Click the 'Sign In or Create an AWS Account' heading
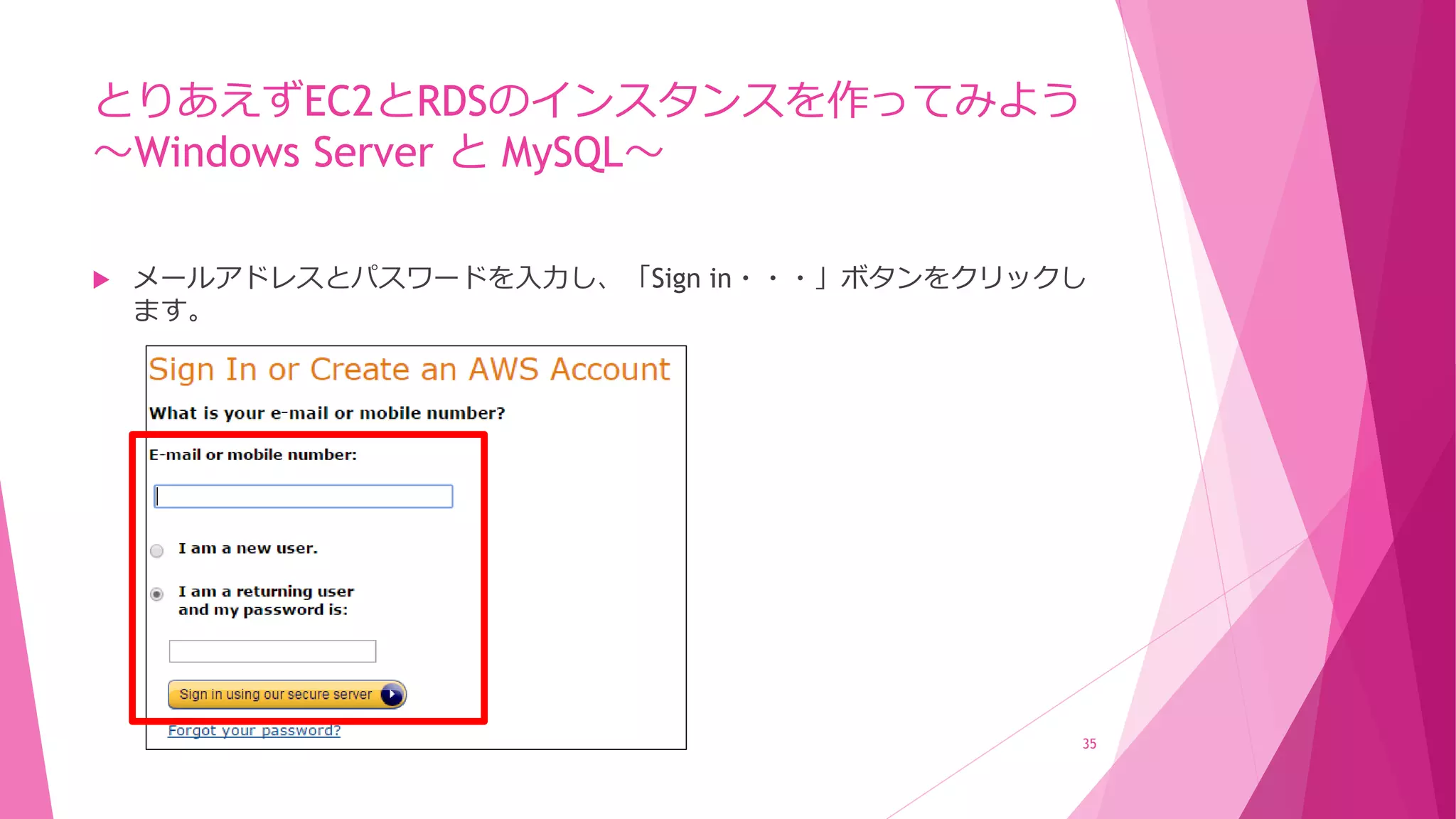Image resolution: width=1456 pixels, height=819 pixels. tap(409, 370)
